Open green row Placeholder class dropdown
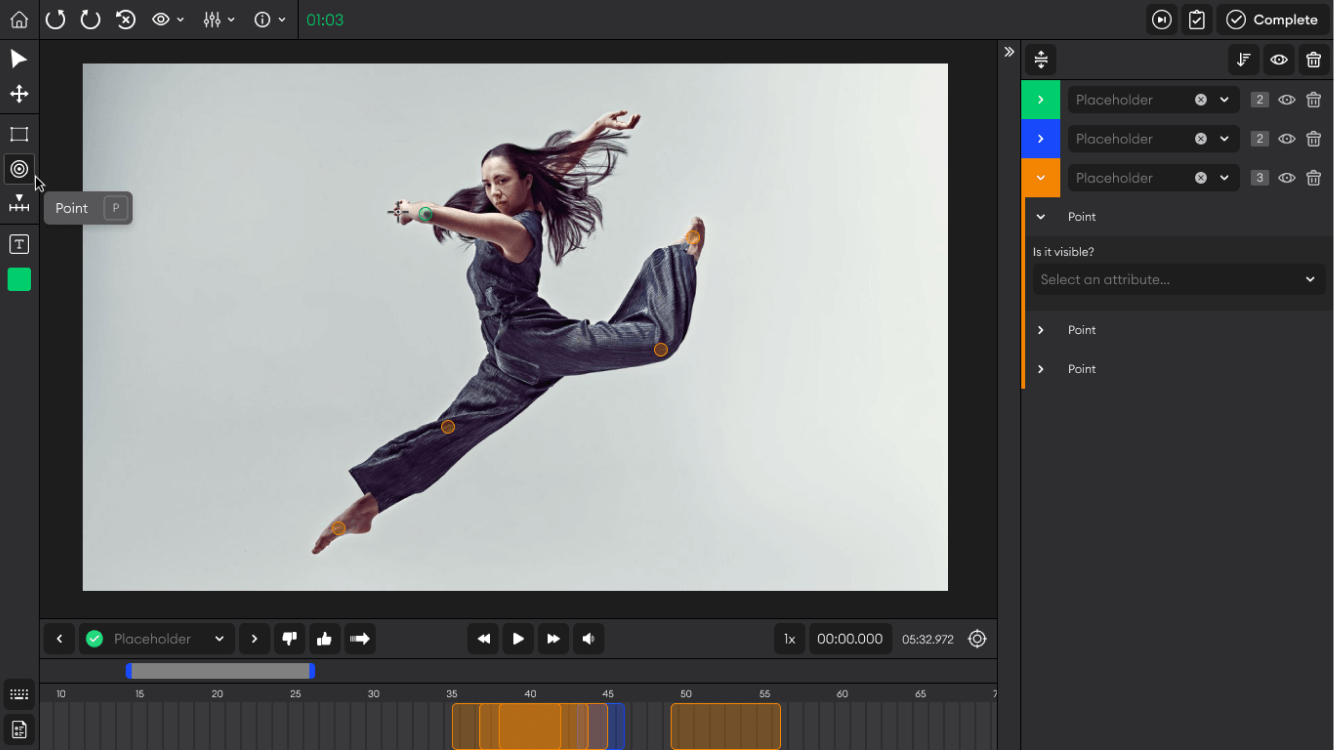 point(1224,100)
